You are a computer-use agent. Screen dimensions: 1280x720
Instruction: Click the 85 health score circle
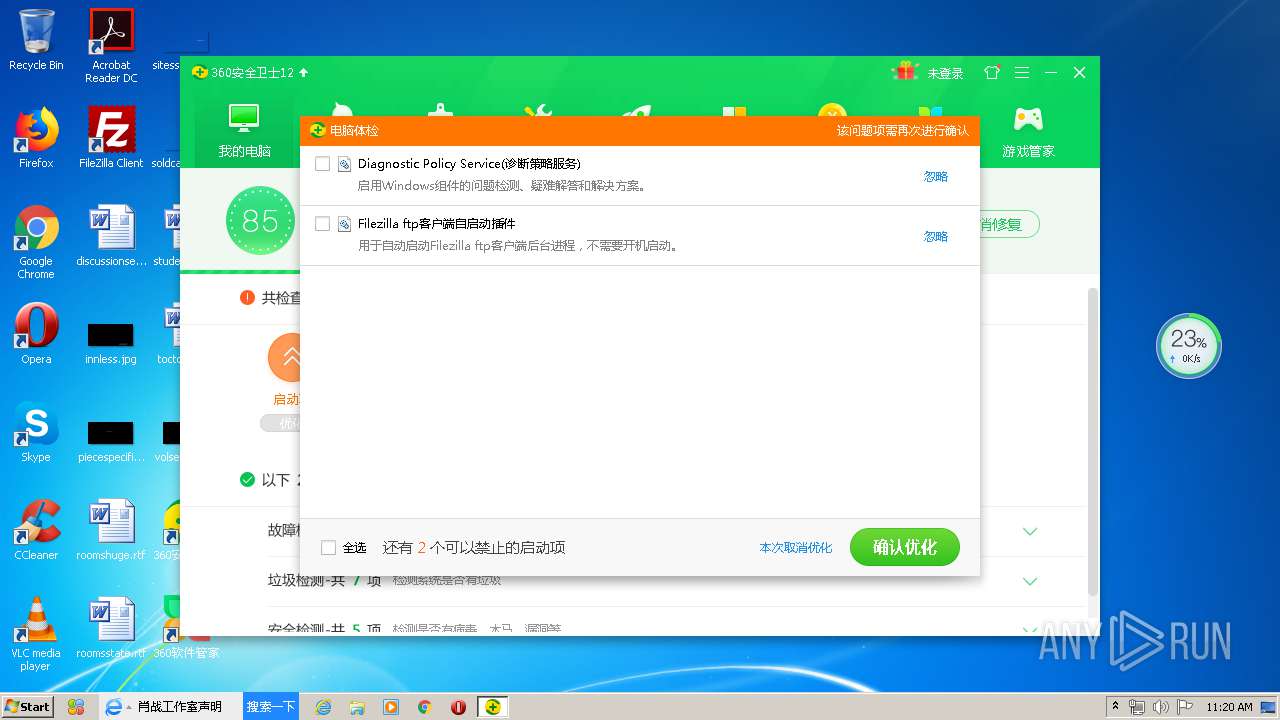pos(260,220)
